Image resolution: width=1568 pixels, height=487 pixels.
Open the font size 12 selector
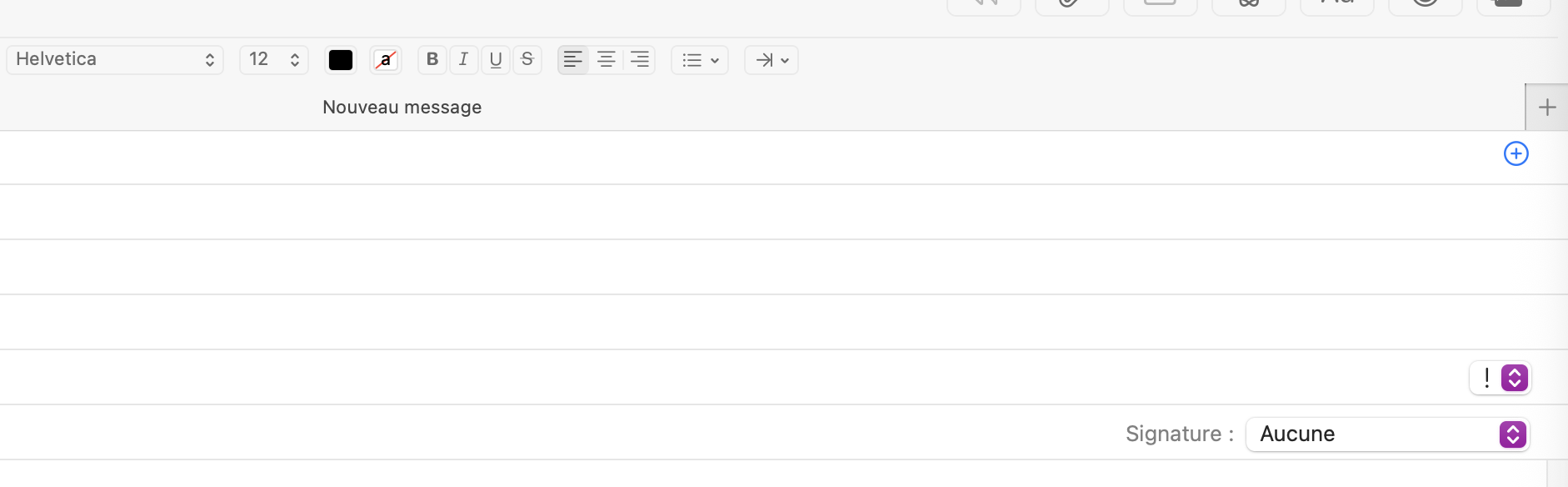coord(274,59)
